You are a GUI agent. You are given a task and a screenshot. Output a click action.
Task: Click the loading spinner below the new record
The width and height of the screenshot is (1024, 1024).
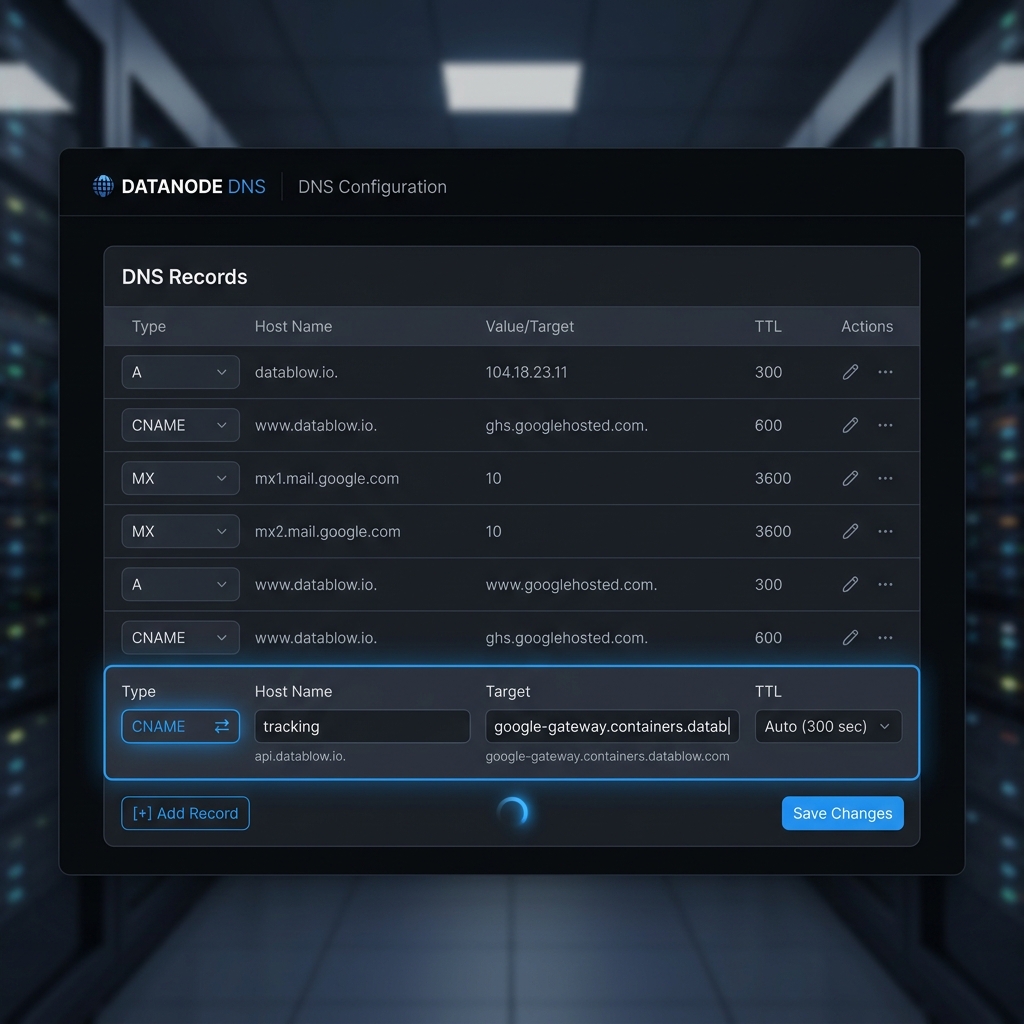pos(513,812)
